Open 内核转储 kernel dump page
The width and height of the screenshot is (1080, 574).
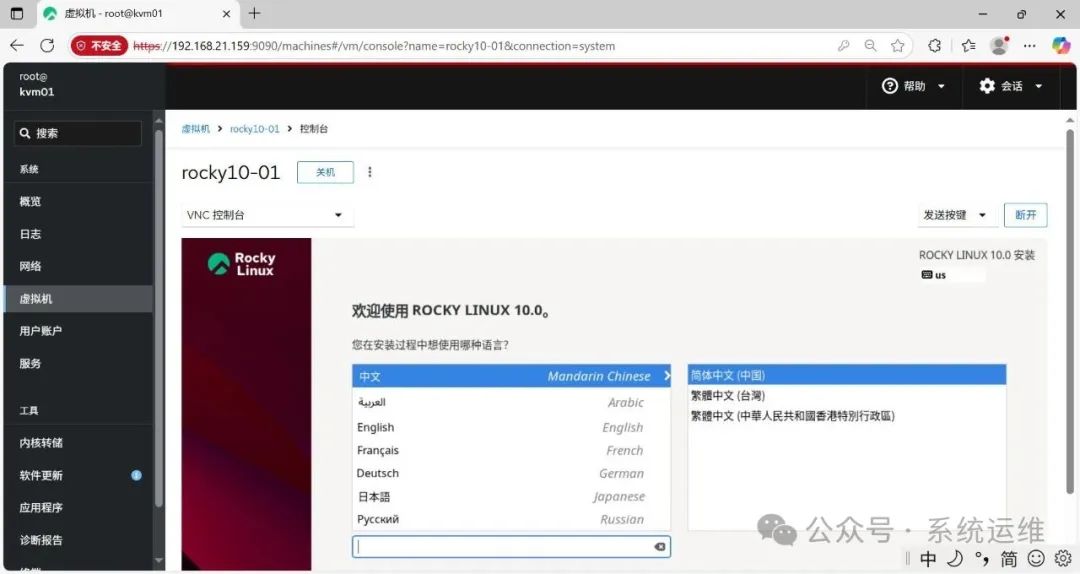(x=78, y=442)
